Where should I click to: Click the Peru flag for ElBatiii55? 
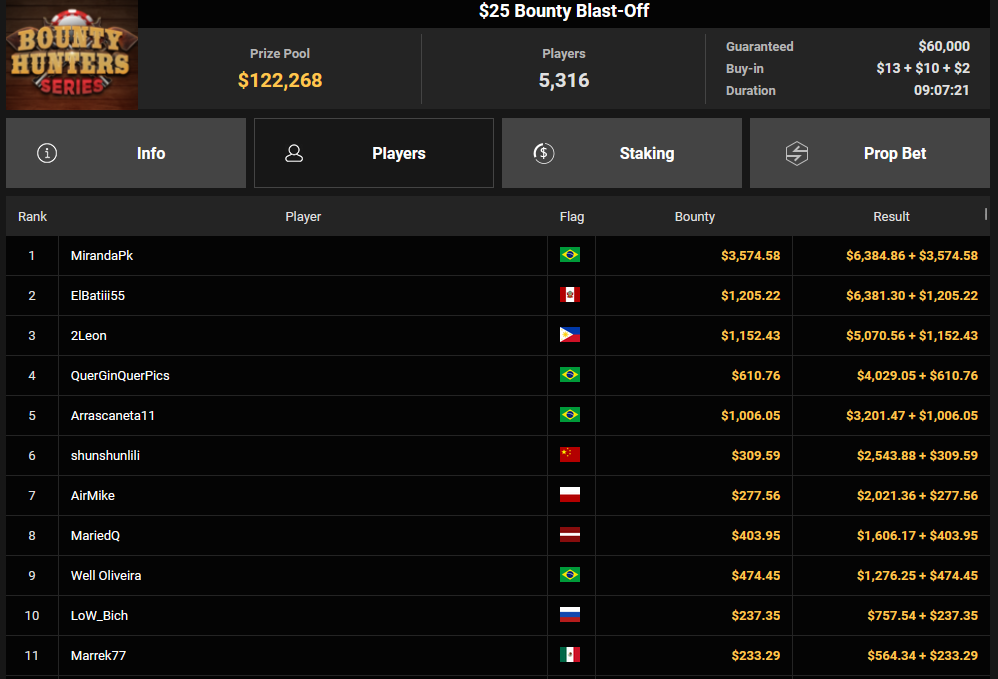pos(570,295)
